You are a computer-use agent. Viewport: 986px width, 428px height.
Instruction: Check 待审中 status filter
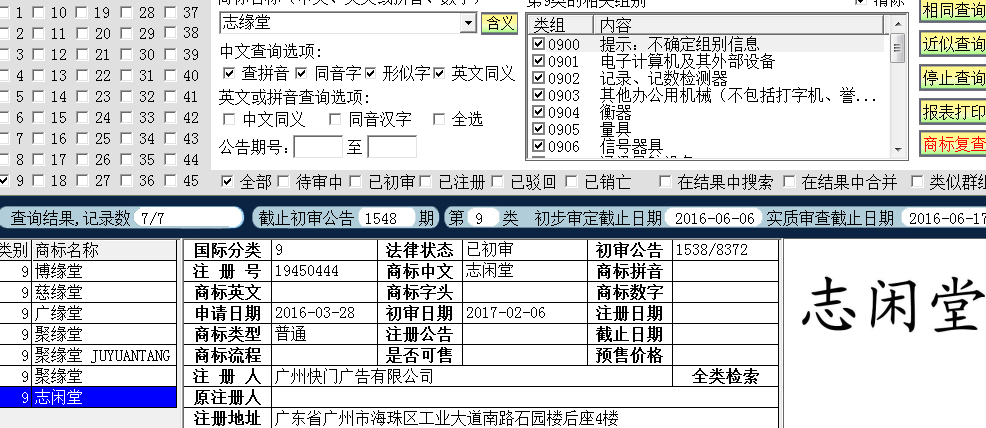[284, 182]
